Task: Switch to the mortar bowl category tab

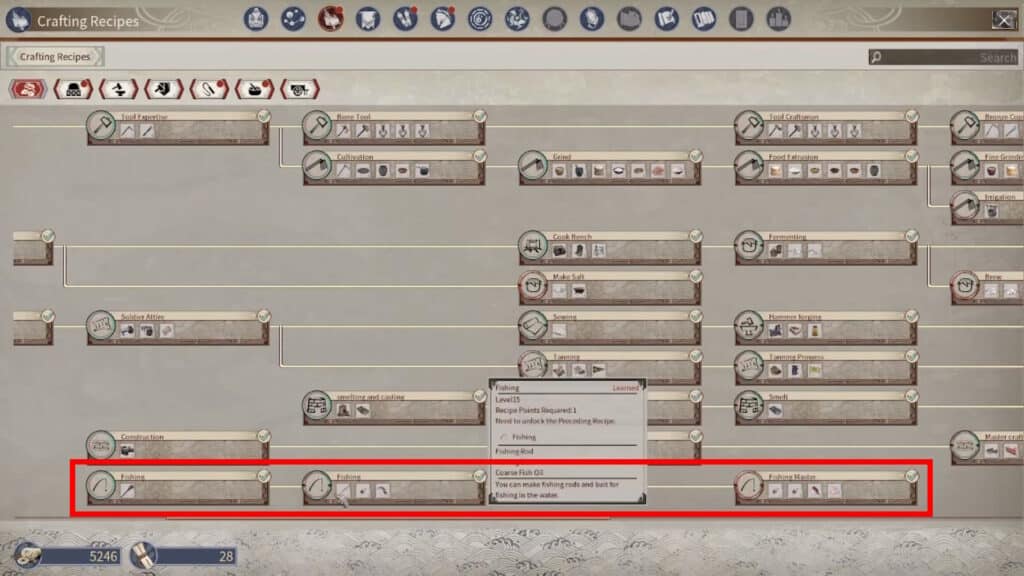Action: [254, 89]
